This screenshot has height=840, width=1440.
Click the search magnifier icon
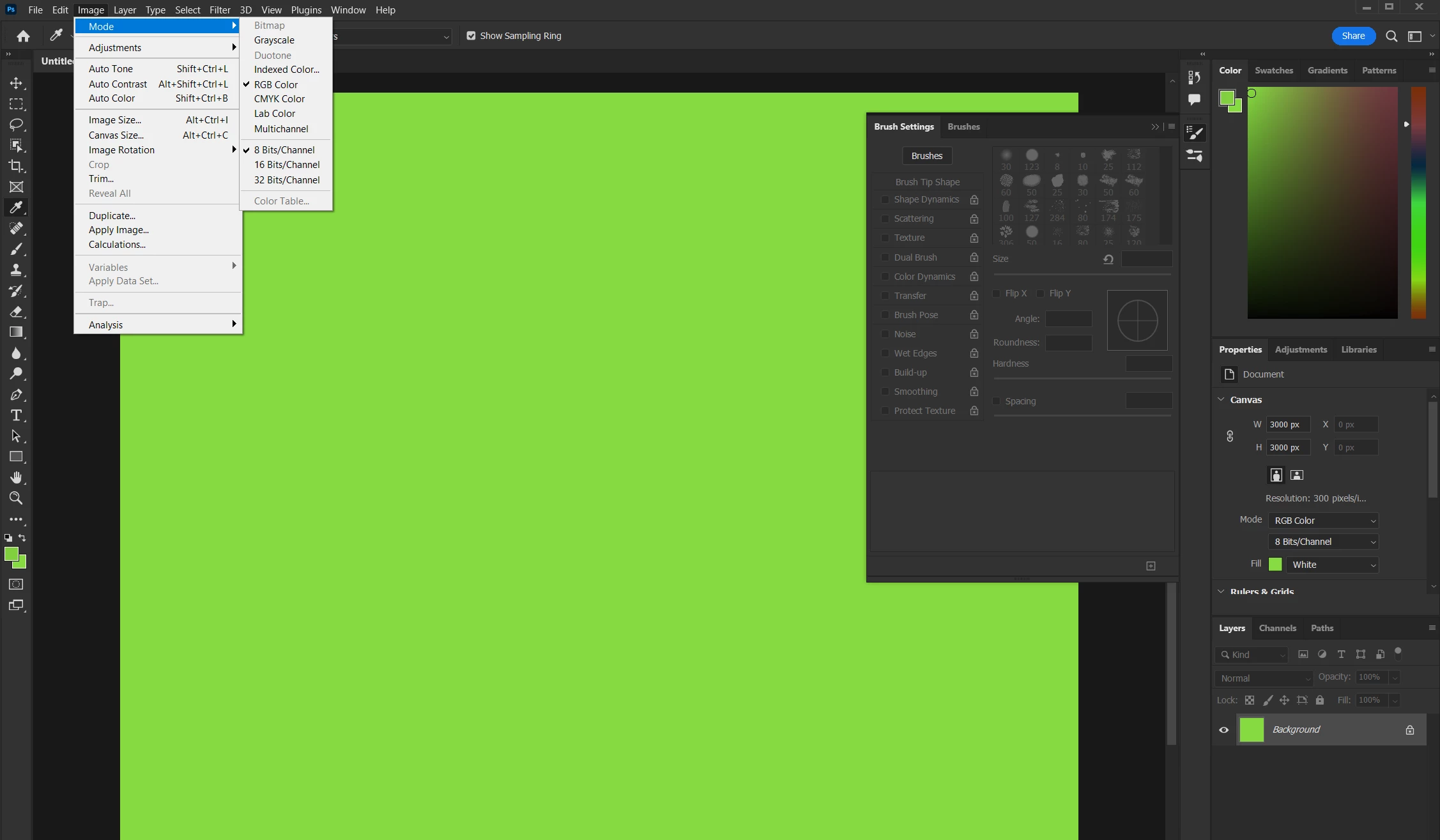click(1391, 36)
